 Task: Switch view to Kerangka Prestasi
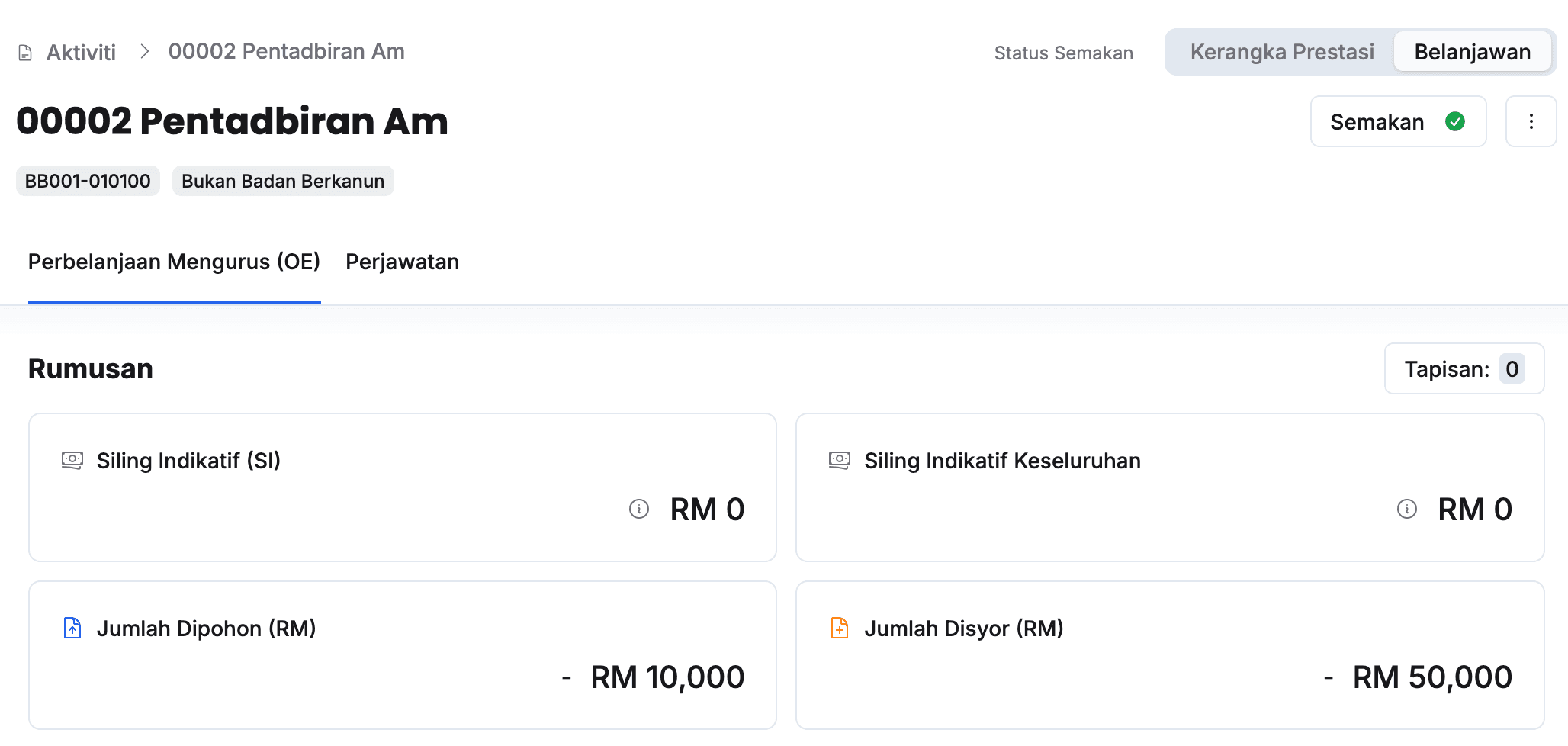click(1282, 52)
